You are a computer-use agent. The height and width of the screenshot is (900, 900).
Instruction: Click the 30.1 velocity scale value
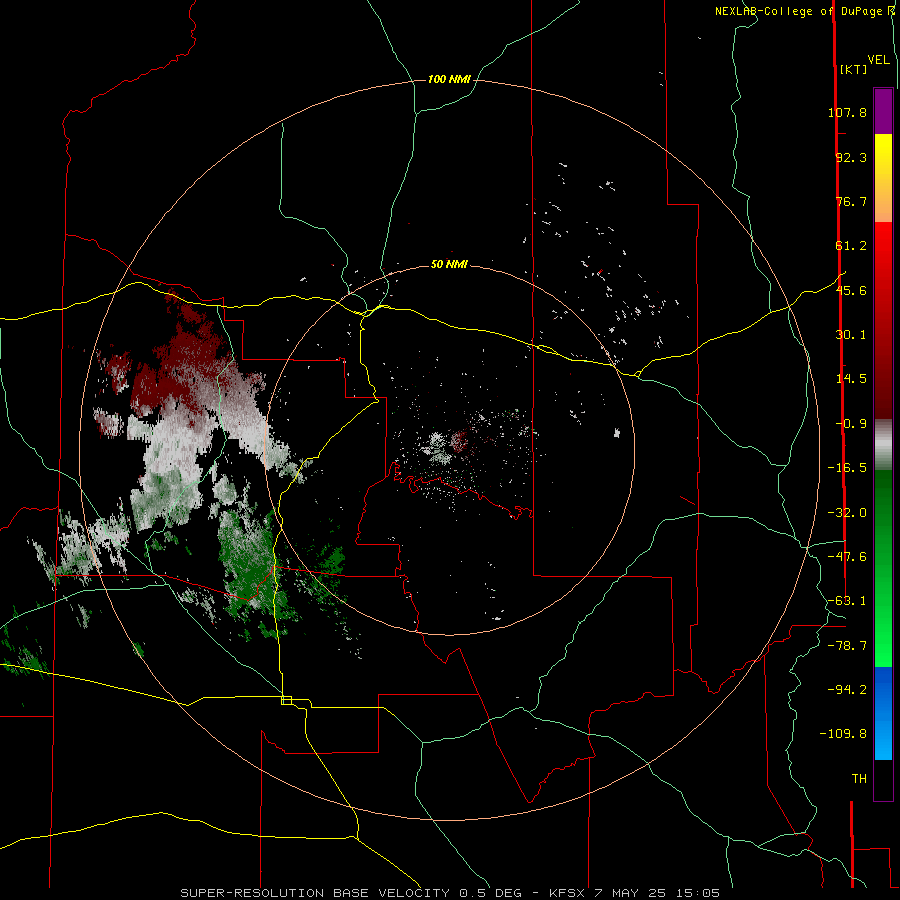coord(851,335)
